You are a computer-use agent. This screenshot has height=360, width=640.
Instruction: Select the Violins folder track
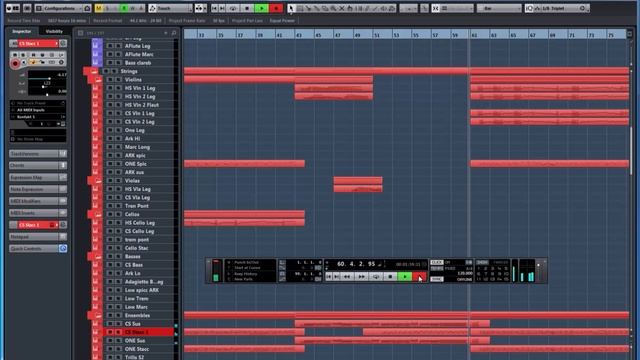133,80
